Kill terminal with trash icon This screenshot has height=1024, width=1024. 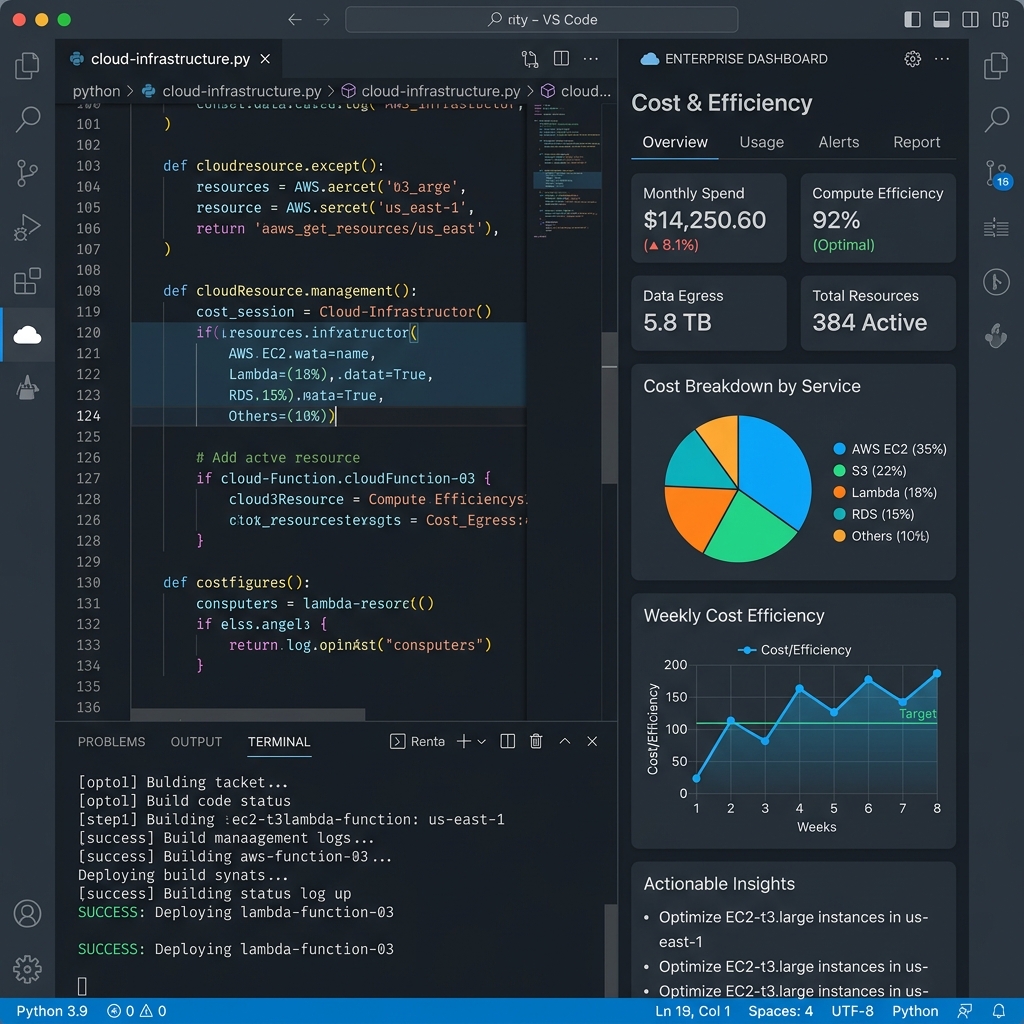point(536,741)
